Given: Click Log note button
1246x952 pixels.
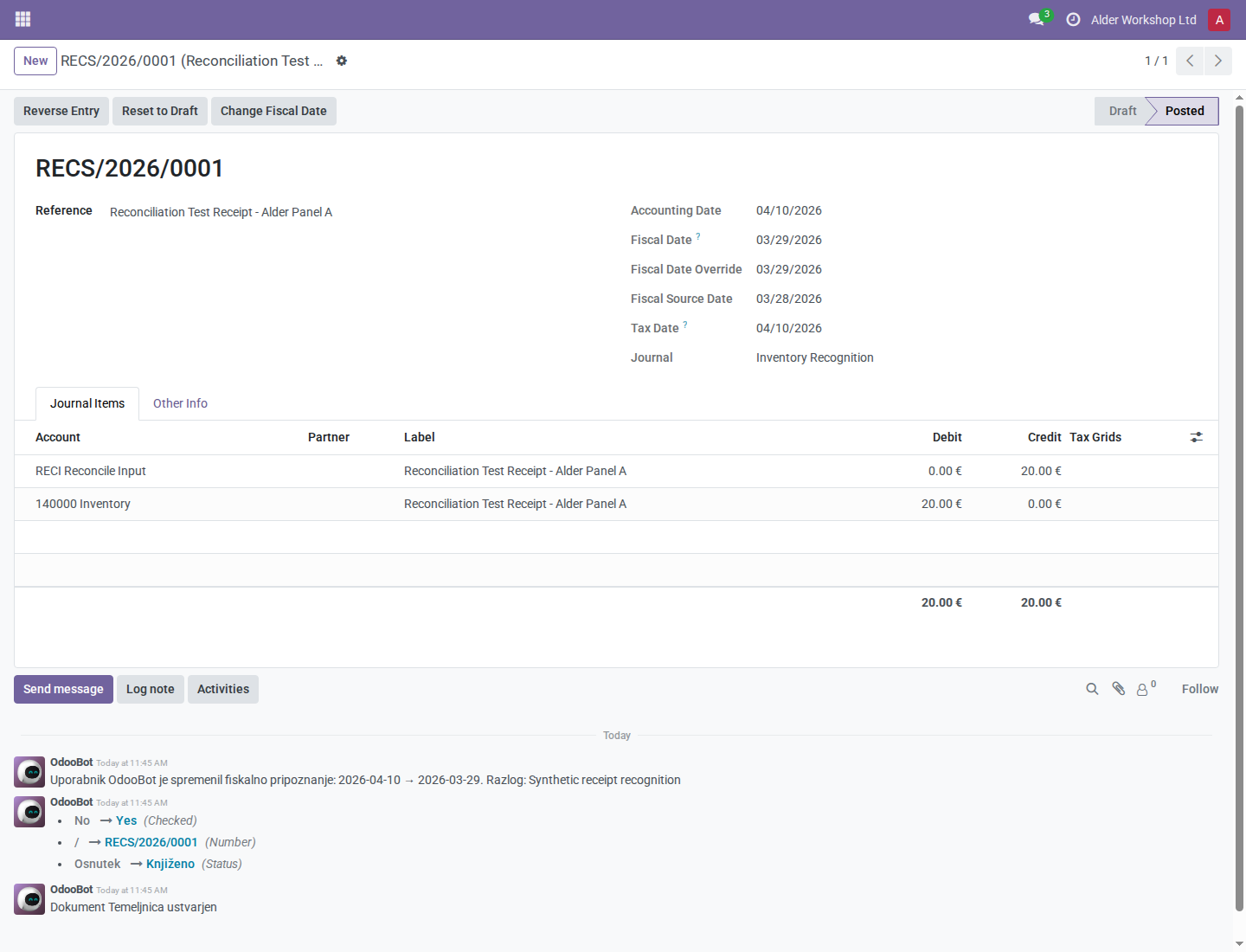Looking at the screenshot, I should coord(151,689).
